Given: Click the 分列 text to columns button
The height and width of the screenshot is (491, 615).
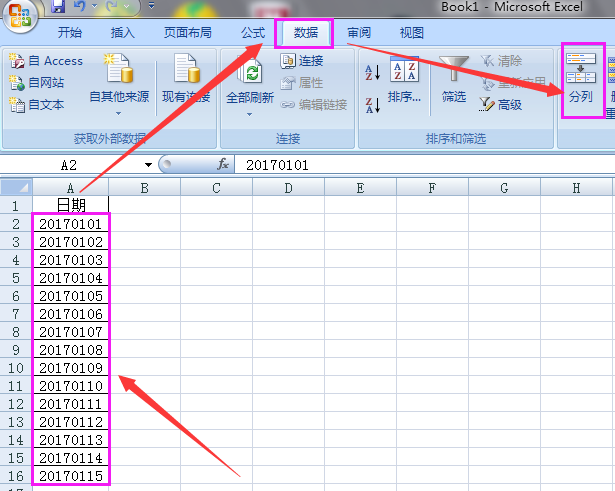Looking at the screenshot, I should point(581,78).
